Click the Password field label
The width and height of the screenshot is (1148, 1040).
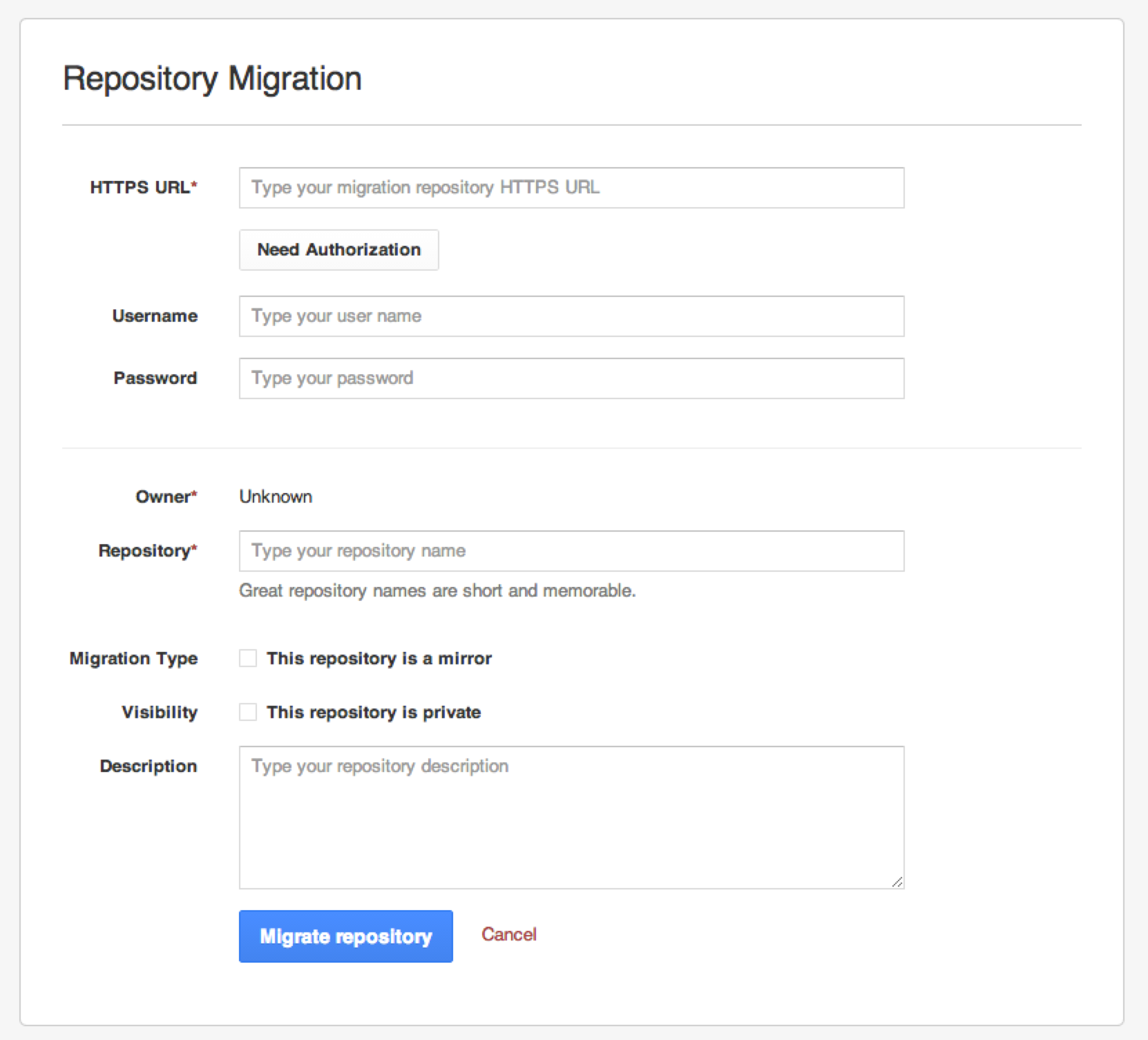155,378
